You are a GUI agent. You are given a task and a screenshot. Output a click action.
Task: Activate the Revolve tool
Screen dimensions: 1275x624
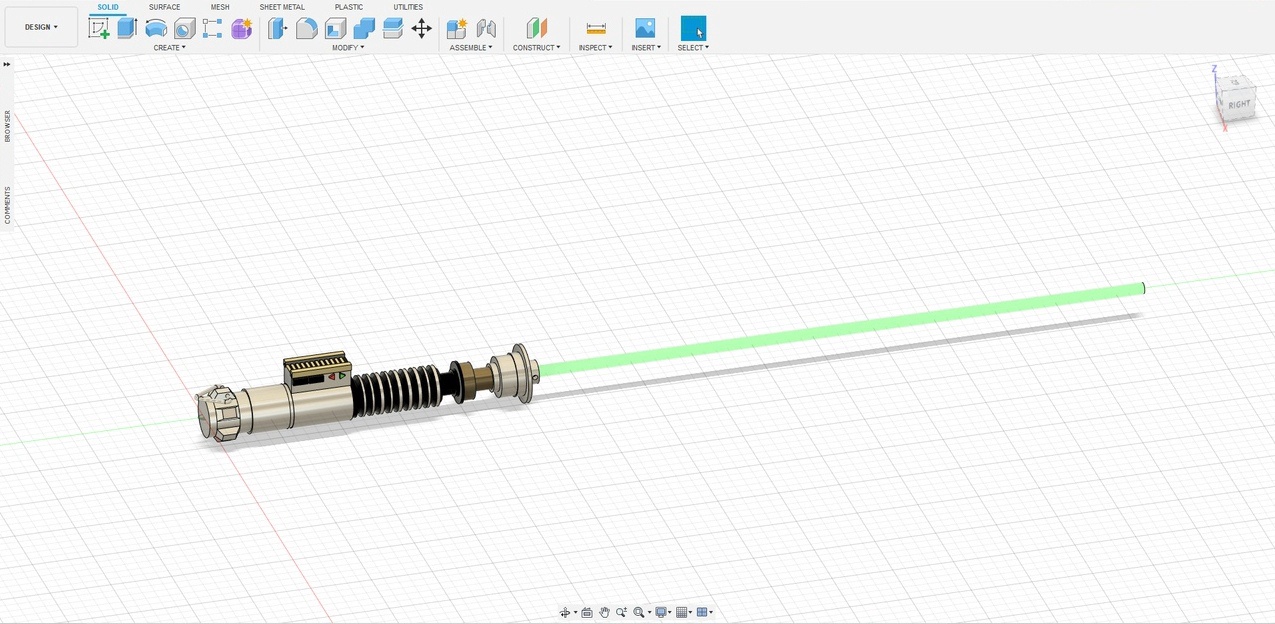pos(156,28)
